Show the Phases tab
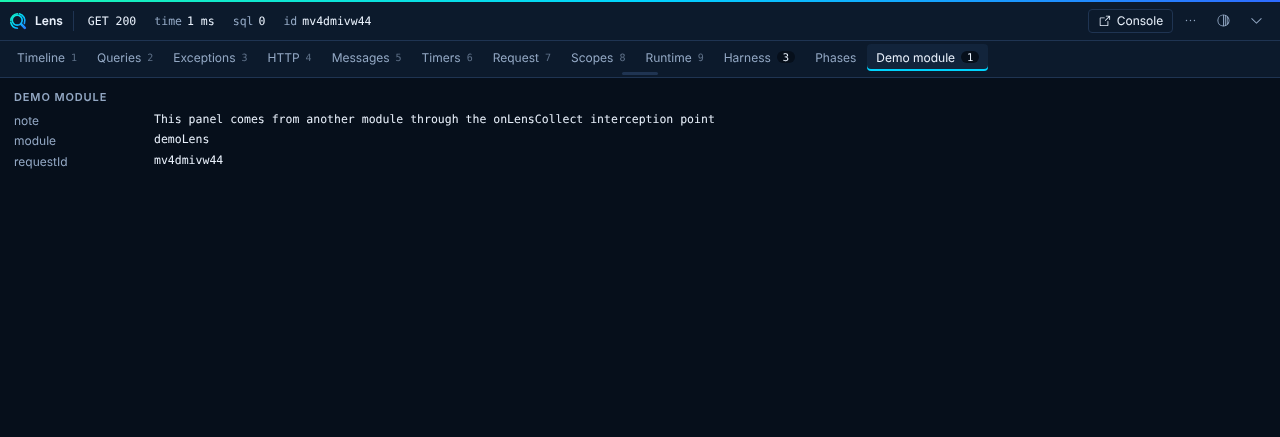Screen dimensions: 1280x437 835,58
